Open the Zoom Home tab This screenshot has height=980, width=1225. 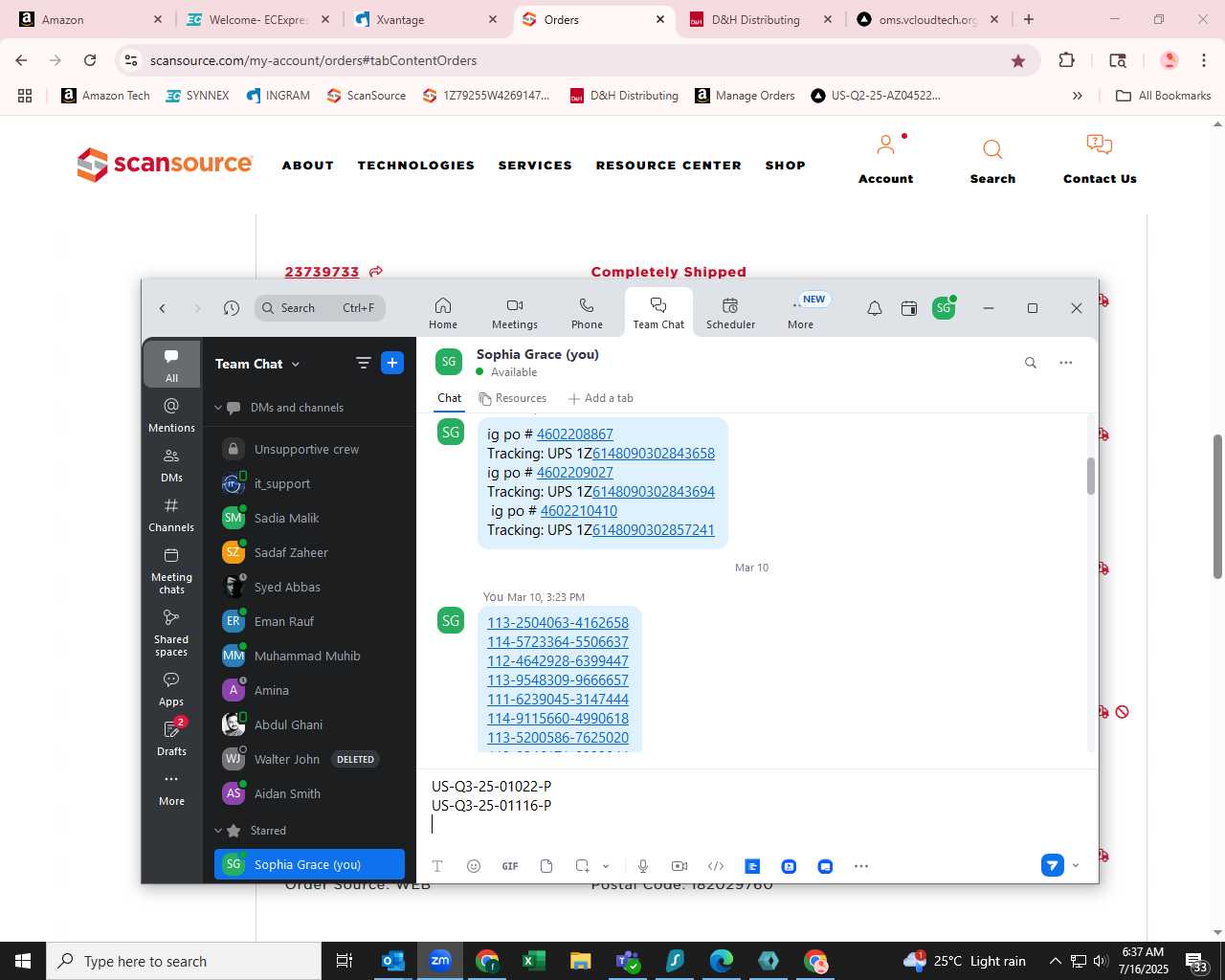443,312
